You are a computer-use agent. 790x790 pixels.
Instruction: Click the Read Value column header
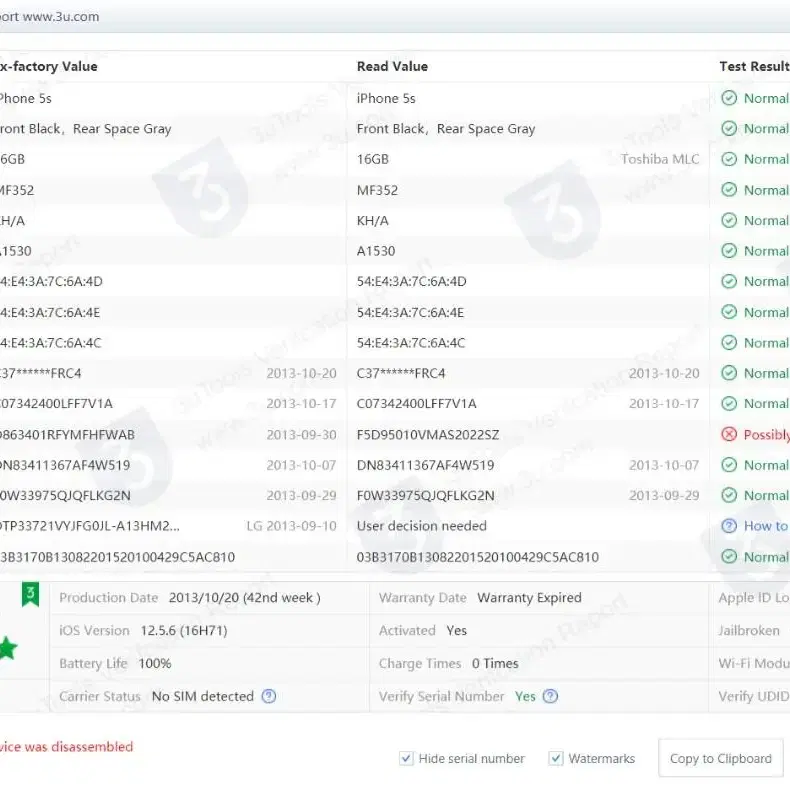pyautogui.click(x=392, y=67)
